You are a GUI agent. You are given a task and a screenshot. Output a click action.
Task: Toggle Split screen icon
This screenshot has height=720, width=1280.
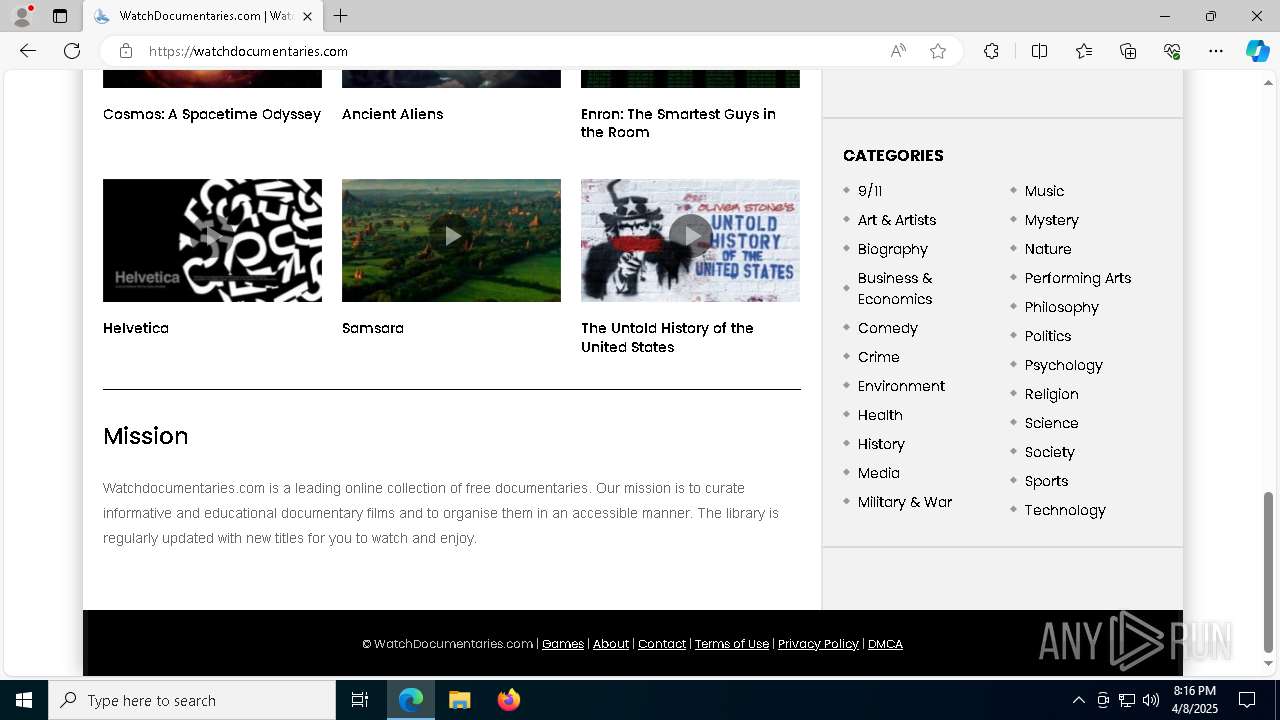click(1039, 51)
